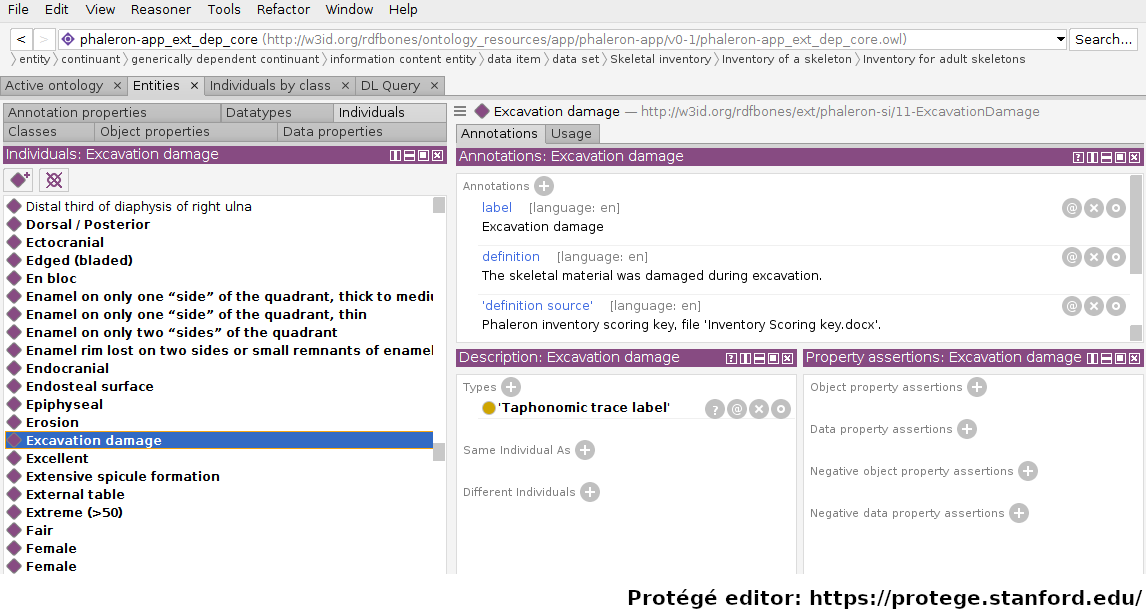Close the DL Query tab with its x
Image resolution: width=1146 pixels, height=612 pixels.
click(x=434, y=86)
